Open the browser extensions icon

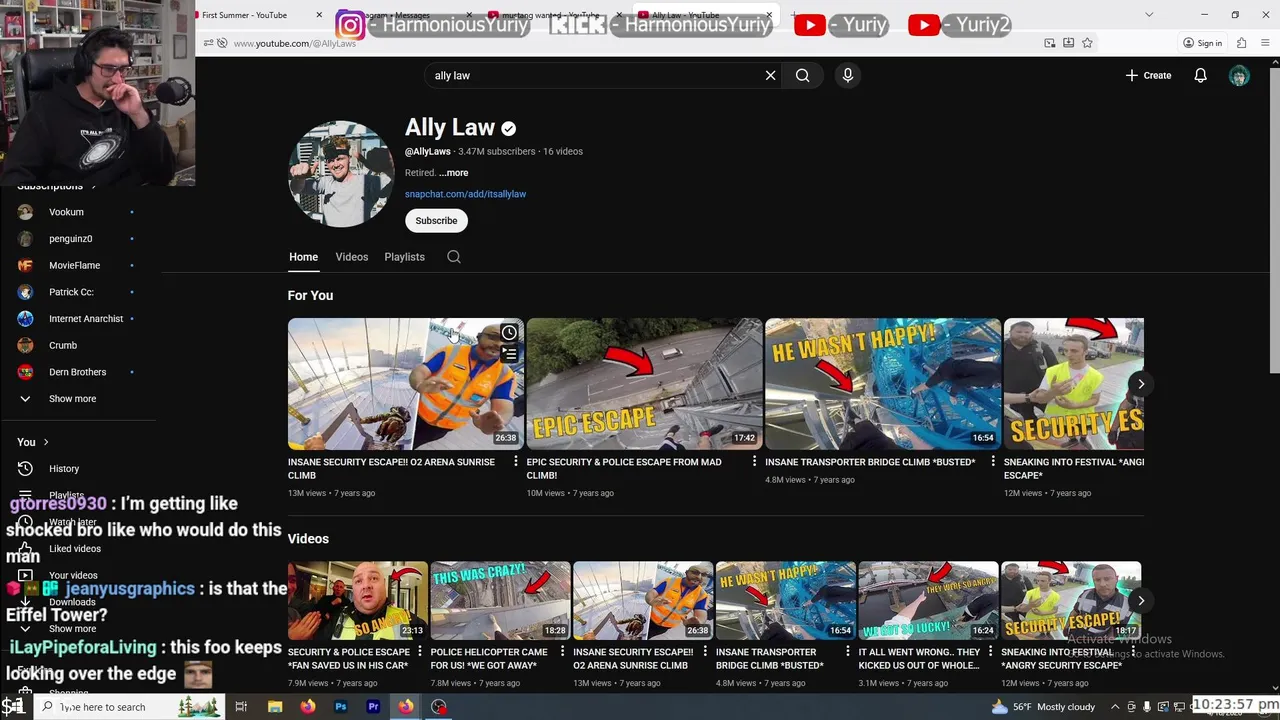pos(1241,43)
